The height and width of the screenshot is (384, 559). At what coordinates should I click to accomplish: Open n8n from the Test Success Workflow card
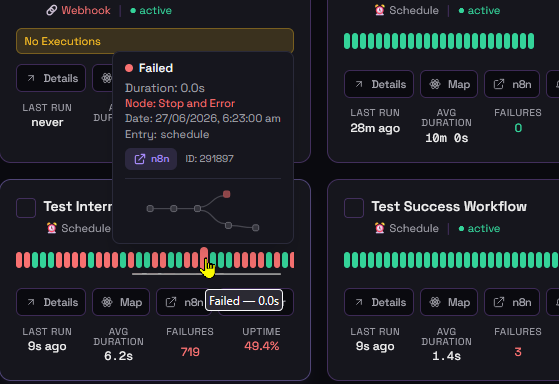512,302
